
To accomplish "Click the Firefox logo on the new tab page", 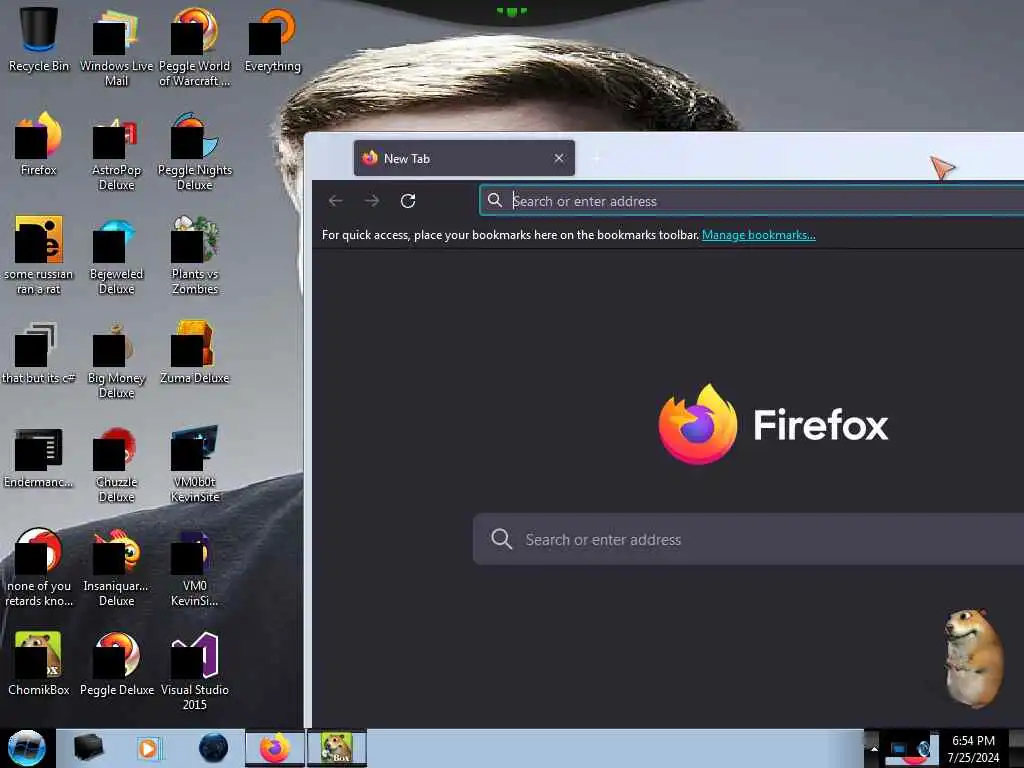I will coord(773,424).
